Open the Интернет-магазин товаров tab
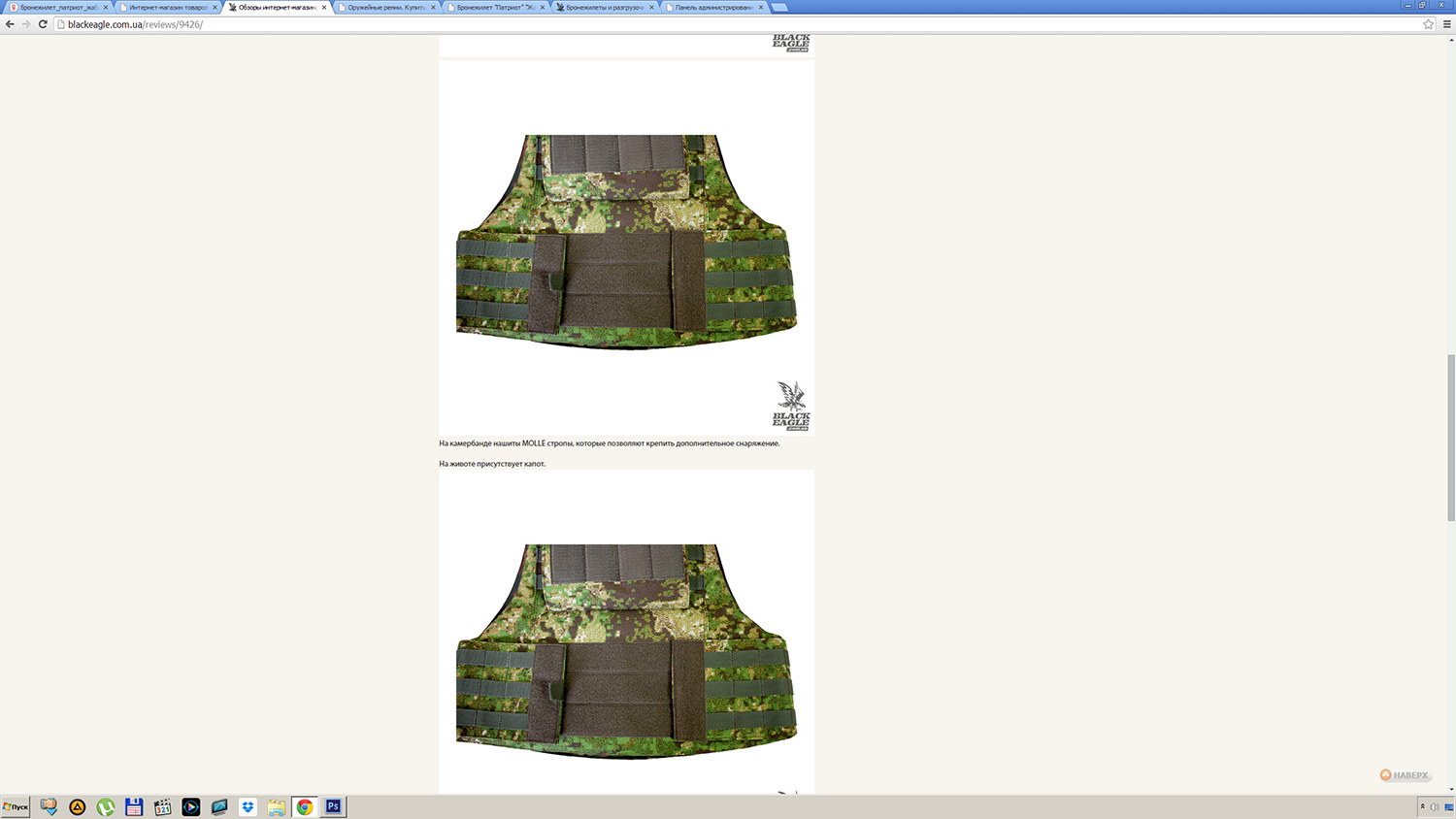The image size is (1456, 819). (167, 7)
